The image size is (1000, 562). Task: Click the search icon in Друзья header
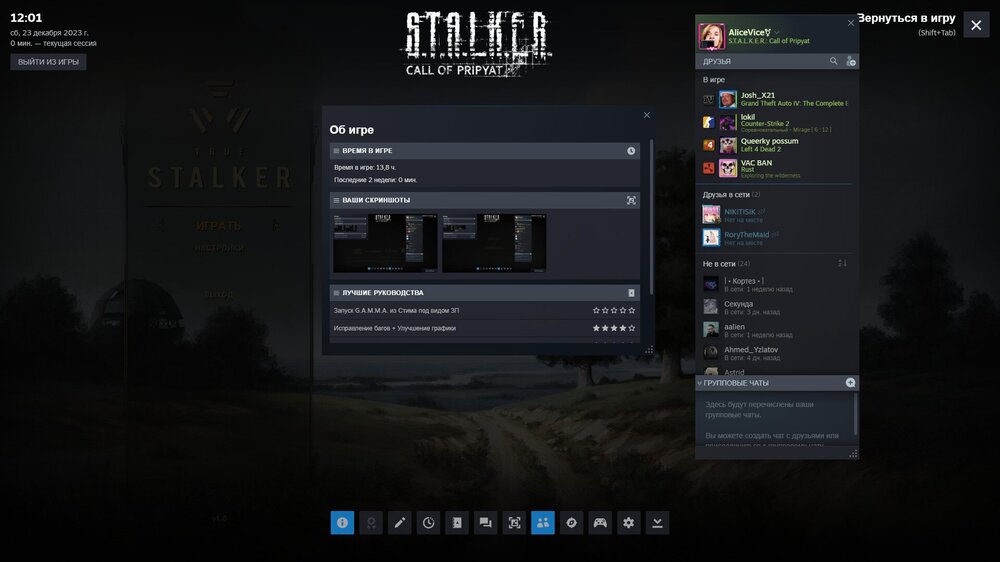pyautogui.click(x=834, y=61)
